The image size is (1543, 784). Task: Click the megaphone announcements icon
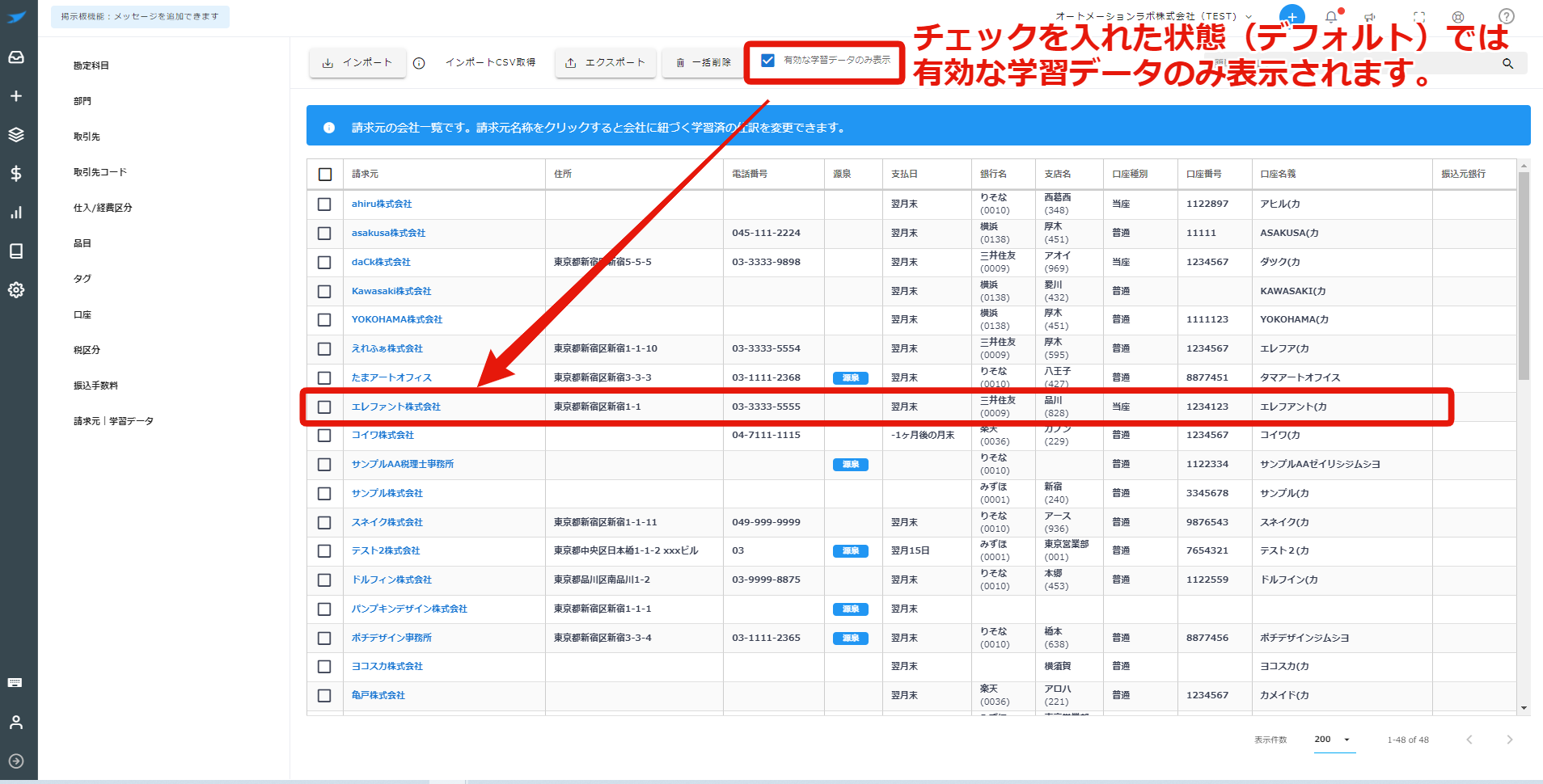(x=1370, y=17)
